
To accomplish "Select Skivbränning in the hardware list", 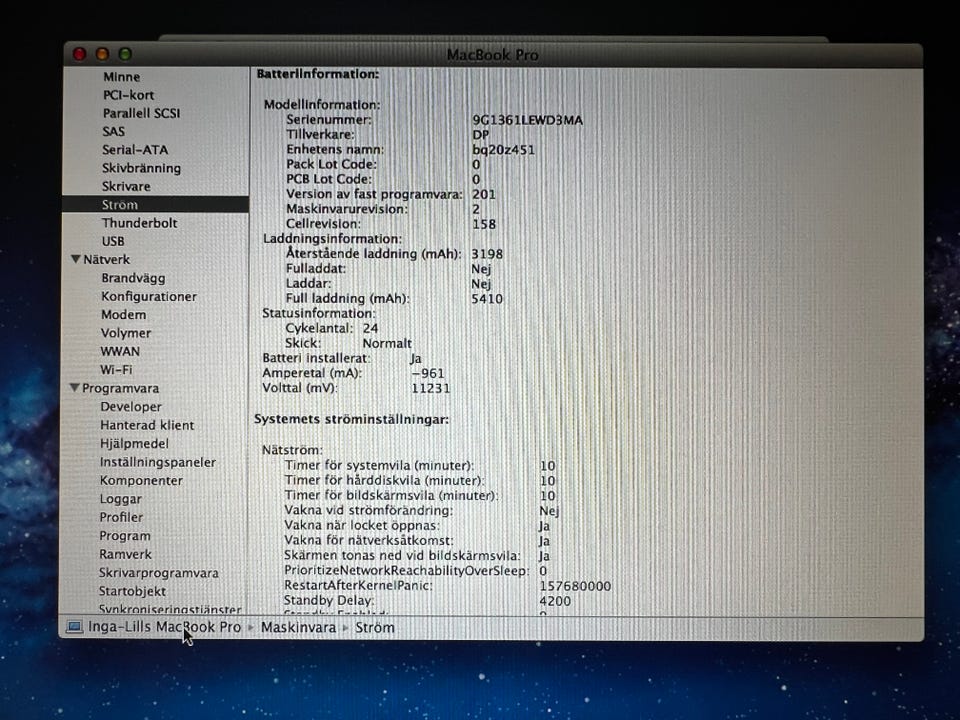I will click(x=141, y=168).
